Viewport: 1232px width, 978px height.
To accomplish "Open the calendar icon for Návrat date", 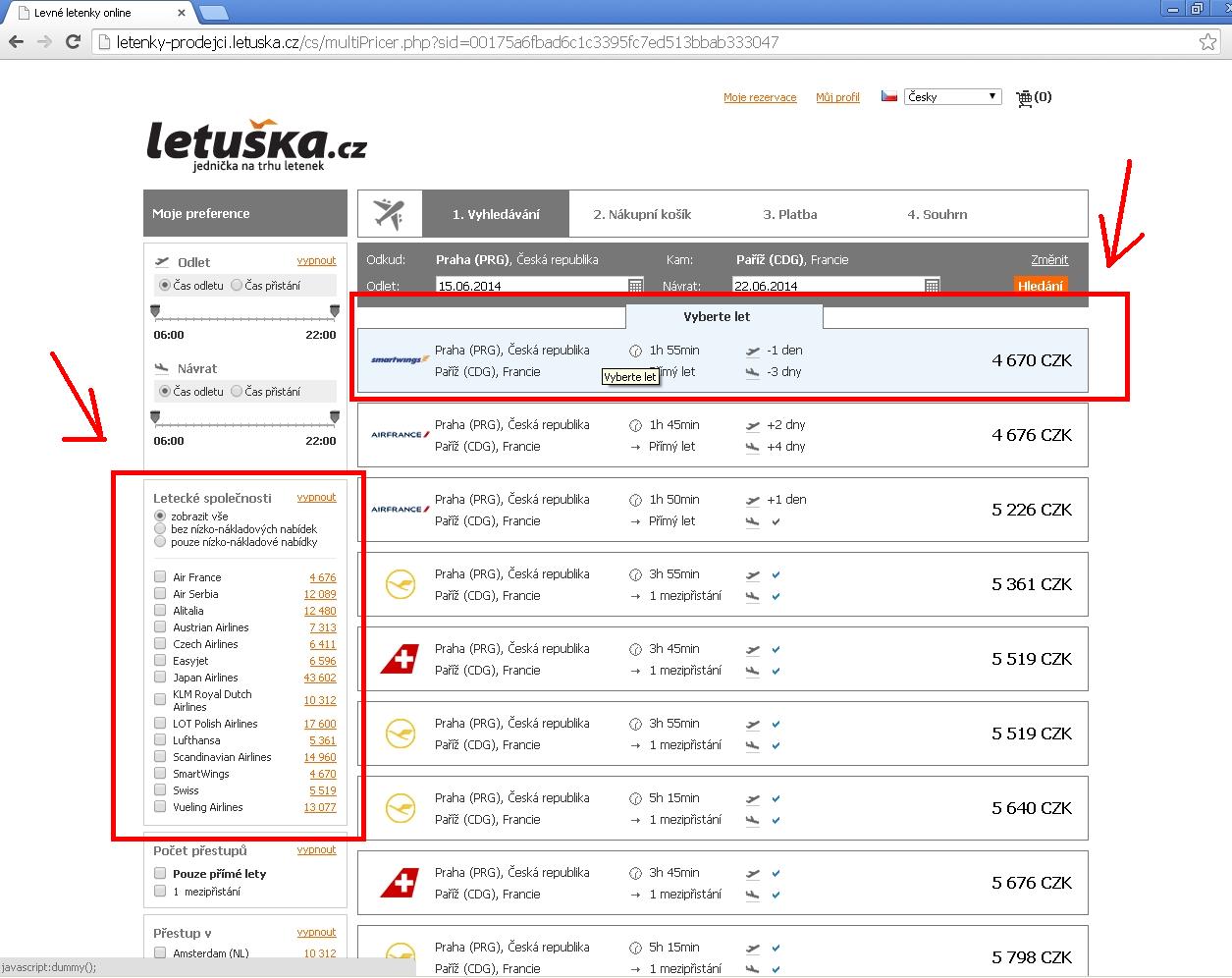I will pos(933,286).
